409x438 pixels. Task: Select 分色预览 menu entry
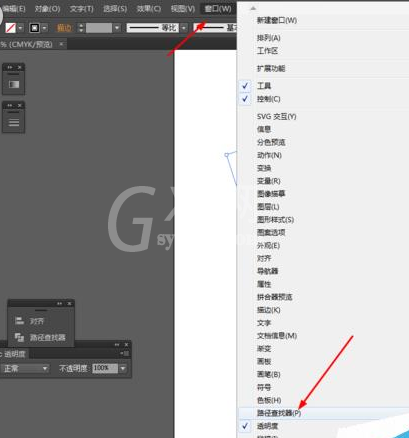(x=323, y=142)
